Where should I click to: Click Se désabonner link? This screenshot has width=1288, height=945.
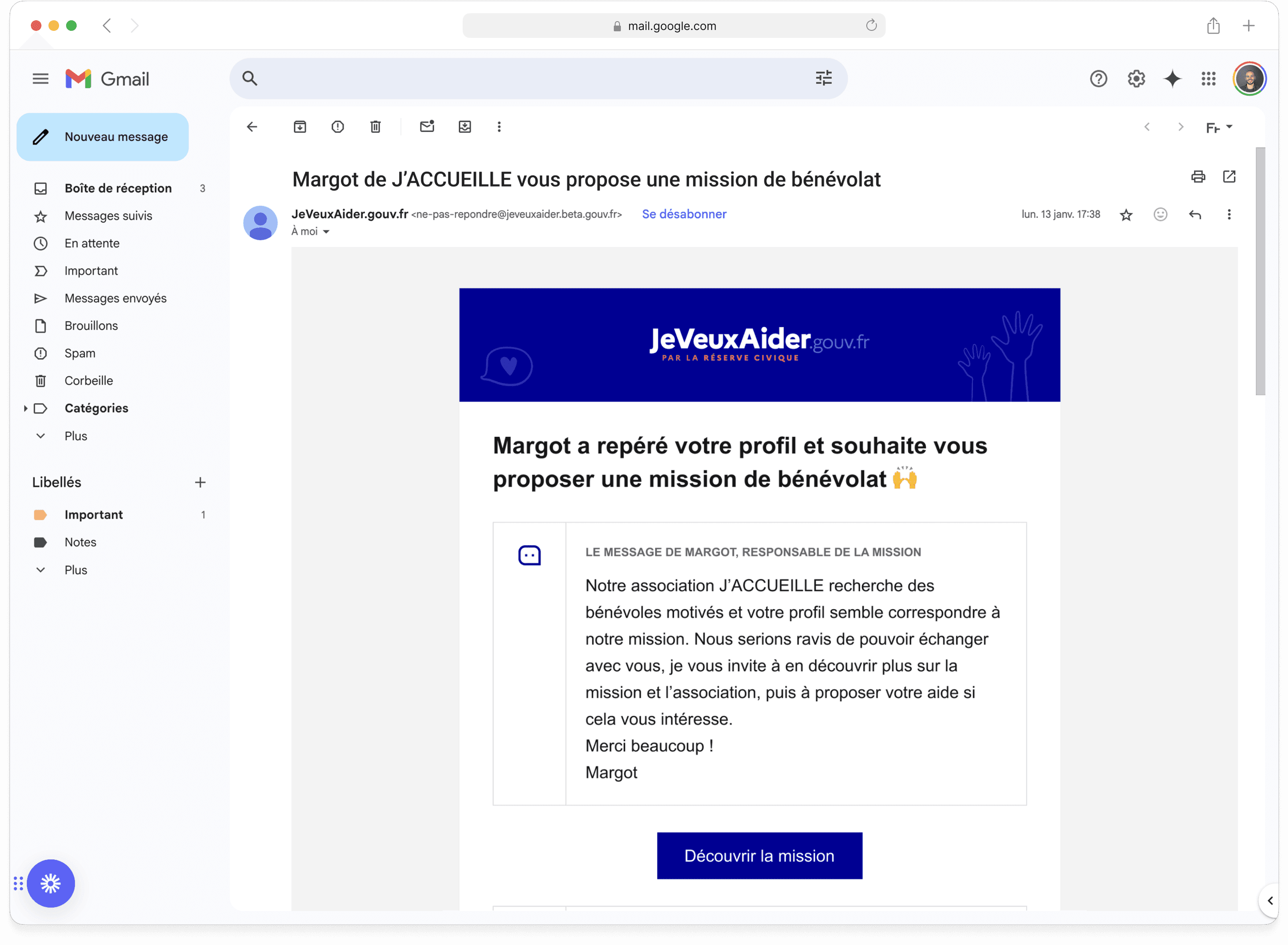684,214
